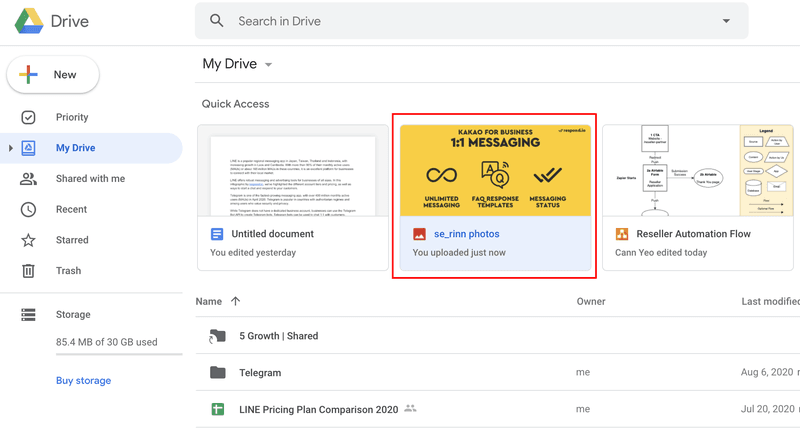Click the image icon beside se_rinn photos
The image size is (800, 433).
coord(419,234)
